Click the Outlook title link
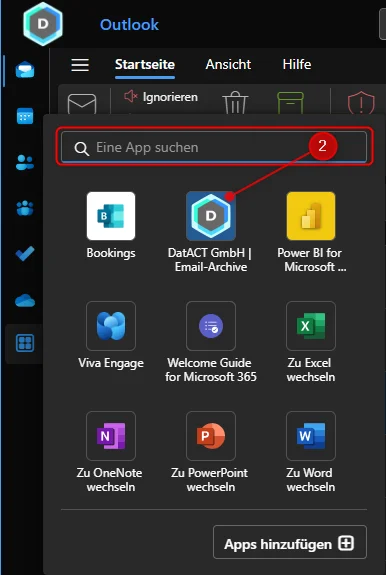 point(129,25)
